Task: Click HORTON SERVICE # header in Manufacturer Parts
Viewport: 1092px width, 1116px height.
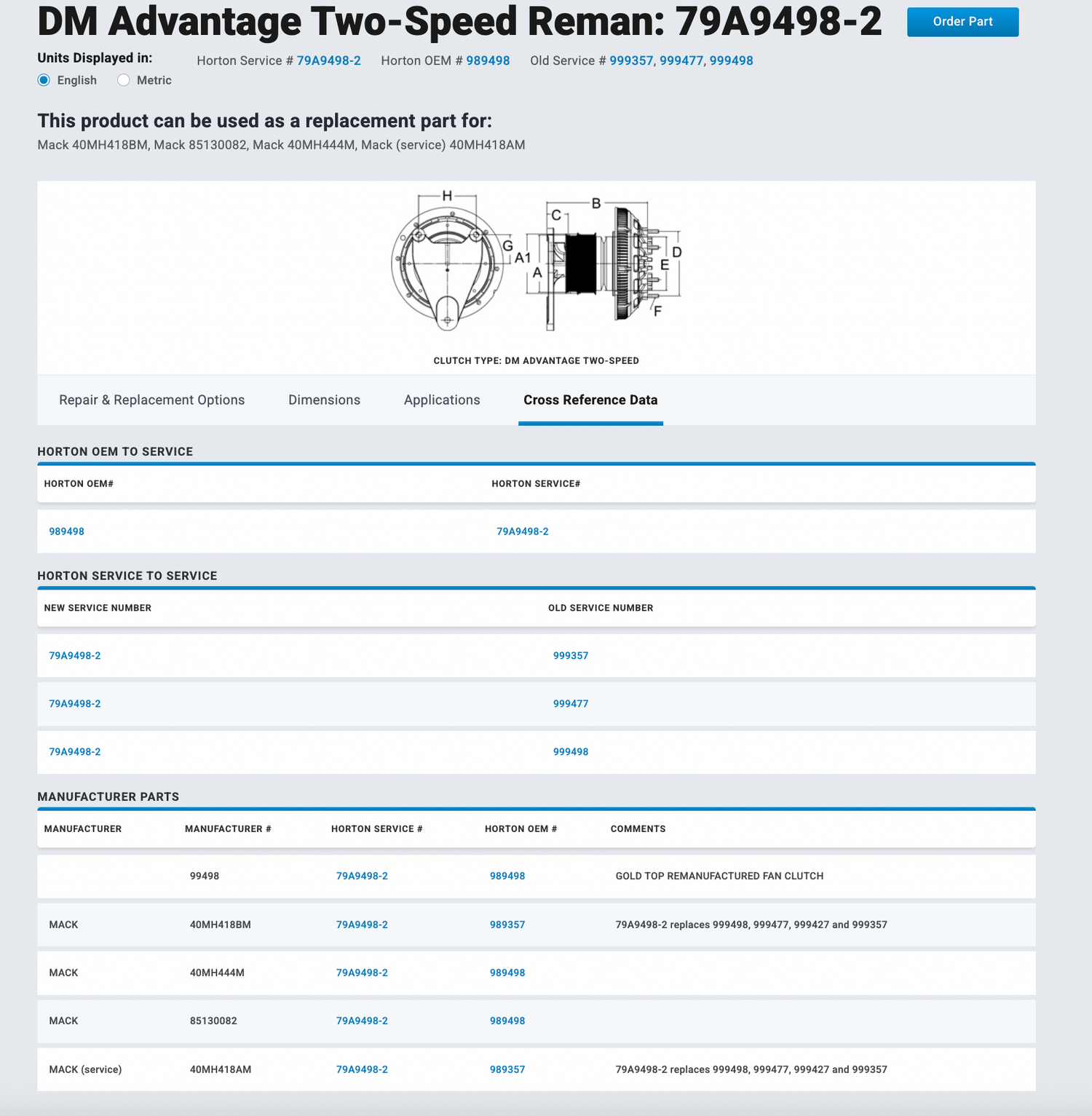Action: point(376,828)
